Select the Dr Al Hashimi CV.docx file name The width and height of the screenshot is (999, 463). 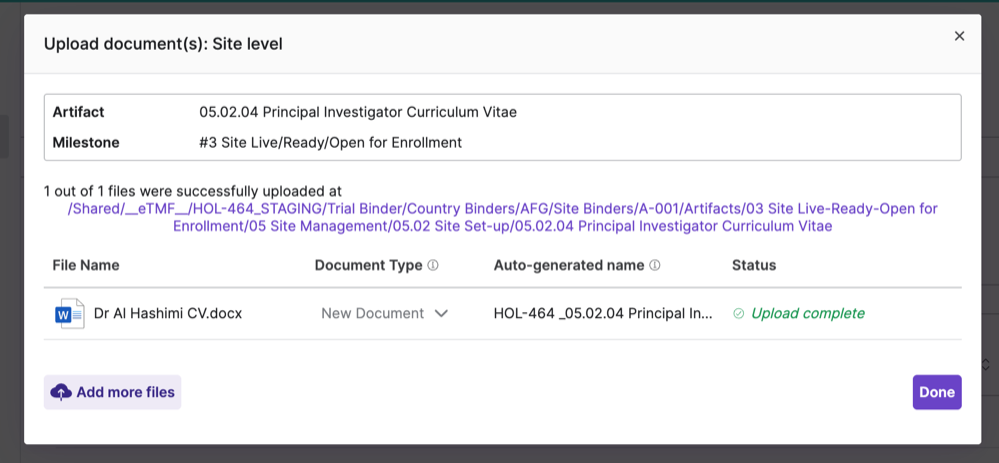point(167,313)
